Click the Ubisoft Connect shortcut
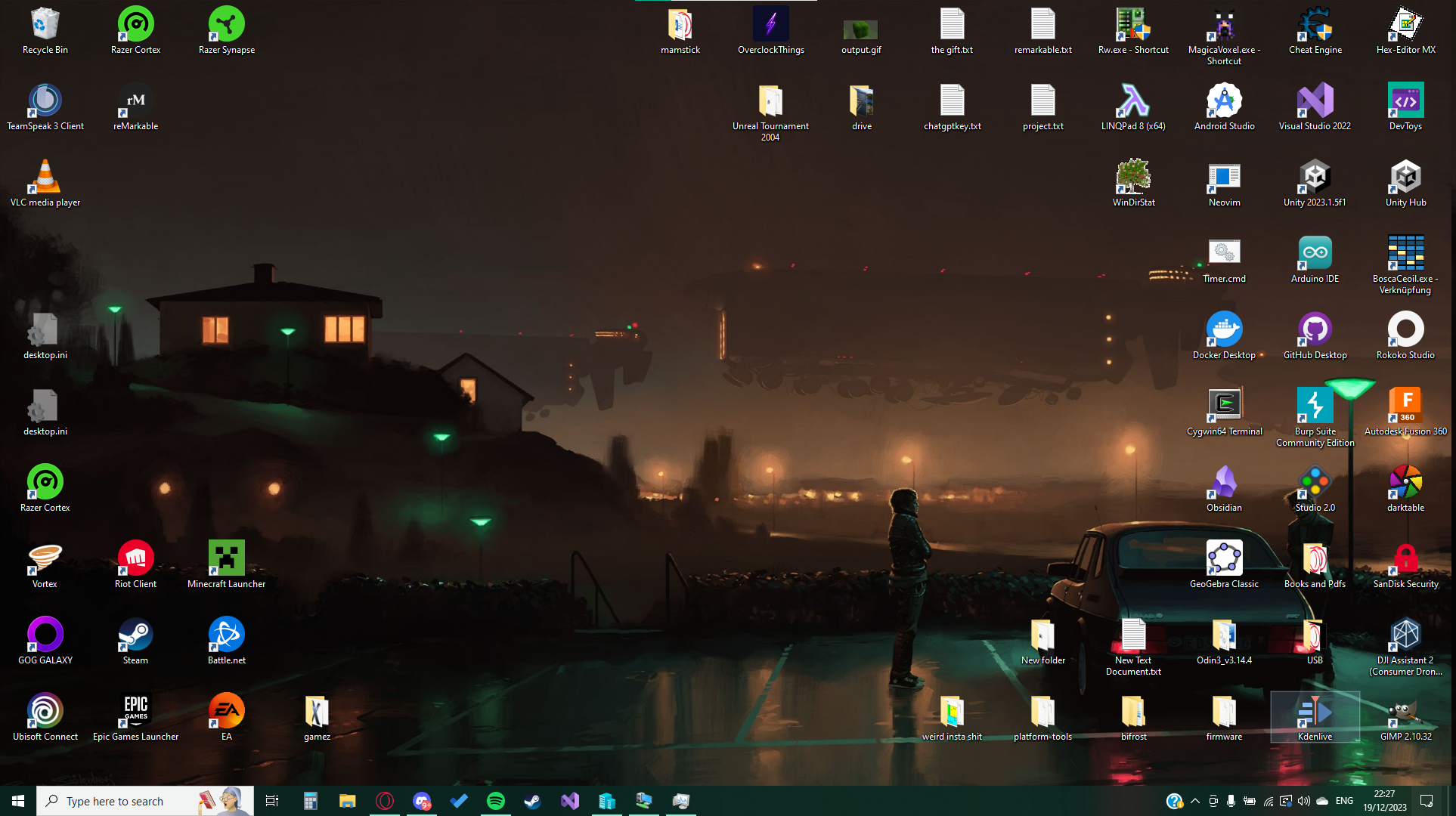The width and height of the screenshot is (1456, 816). tap(45, 717)
